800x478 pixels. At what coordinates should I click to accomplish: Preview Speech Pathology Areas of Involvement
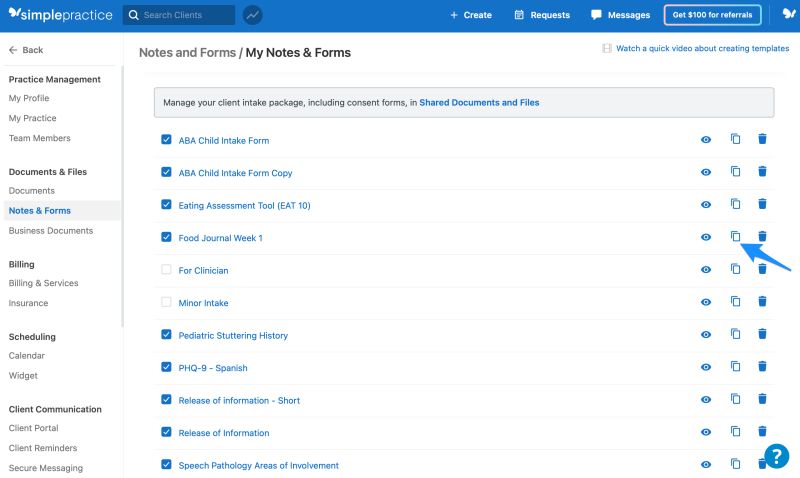706,465
